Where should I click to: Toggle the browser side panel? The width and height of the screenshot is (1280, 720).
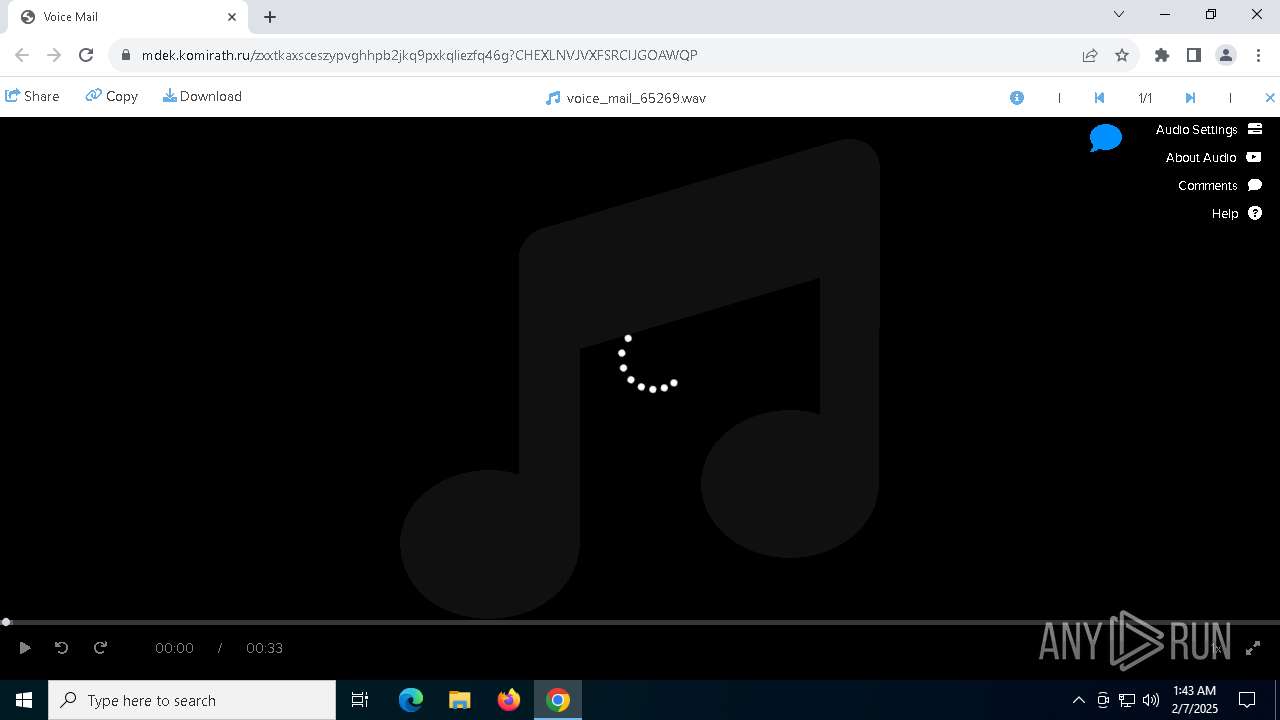1194,55
